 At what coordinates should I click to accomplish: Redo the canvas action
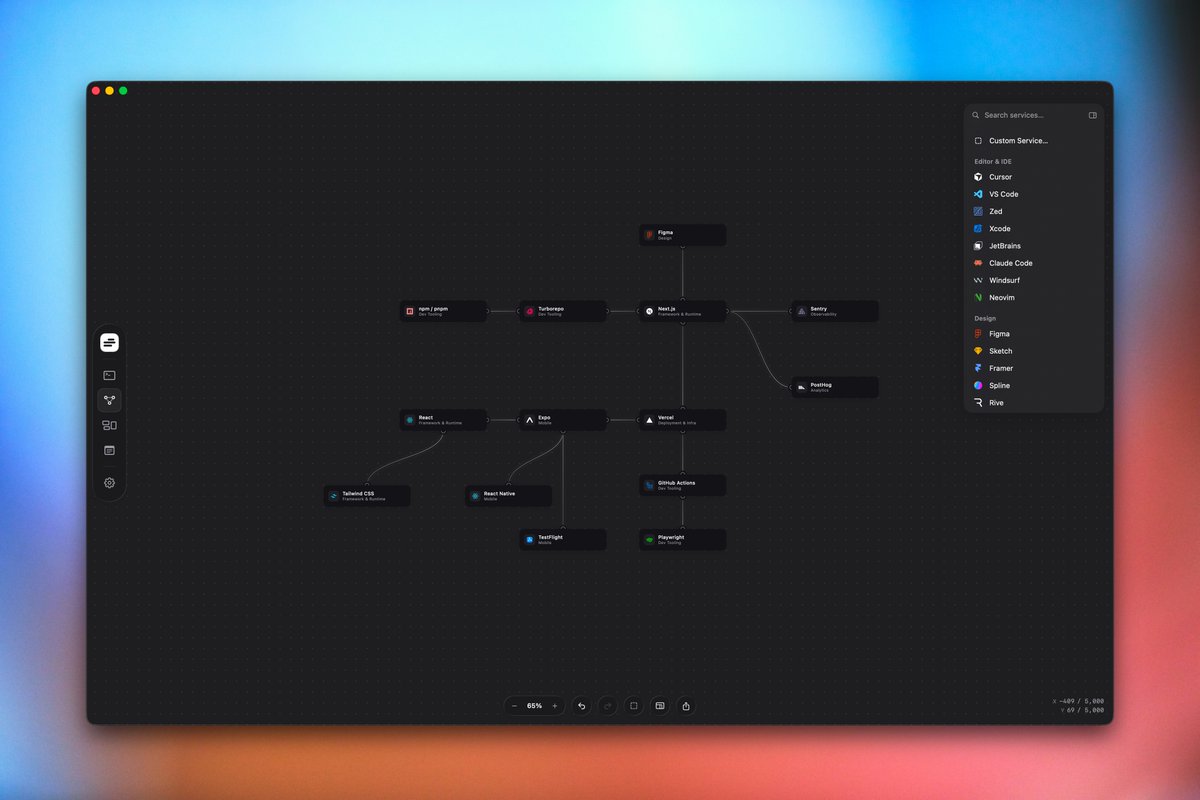[x=608, y=706]
